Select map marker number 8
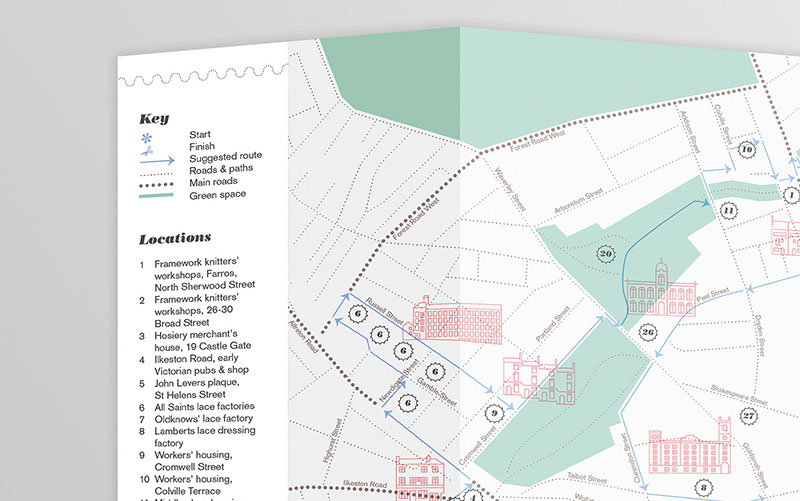 pyautogui.click(x=703, y=487)
